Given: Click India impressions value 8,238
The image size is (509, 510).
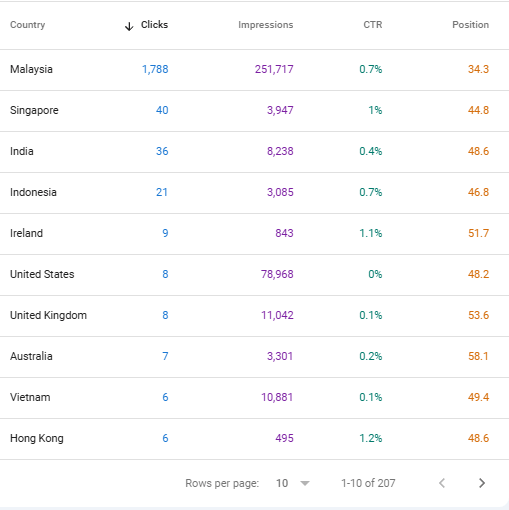Looking at the screenshot, I should [280, 151].
